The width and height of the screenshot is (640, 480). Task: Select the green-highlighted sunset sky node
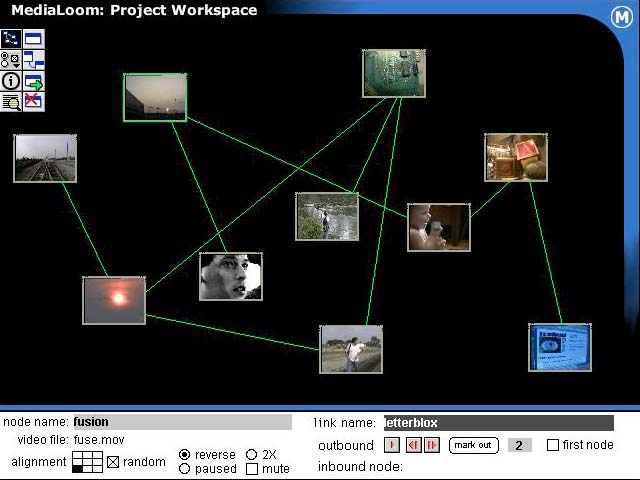[155, 98]
